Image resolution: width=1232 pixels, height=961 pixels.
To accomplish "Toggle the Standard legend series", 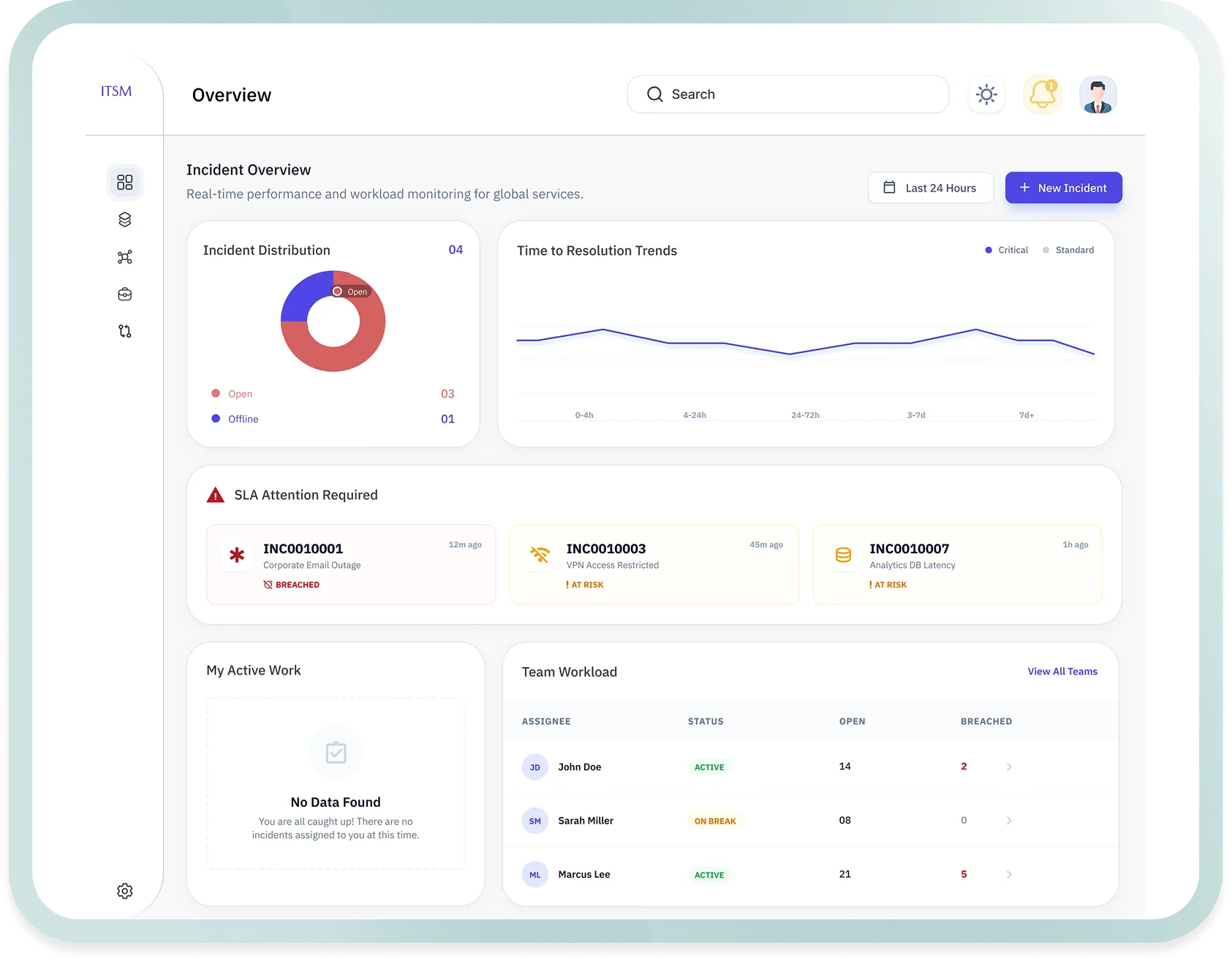I will coord(1068,250).
